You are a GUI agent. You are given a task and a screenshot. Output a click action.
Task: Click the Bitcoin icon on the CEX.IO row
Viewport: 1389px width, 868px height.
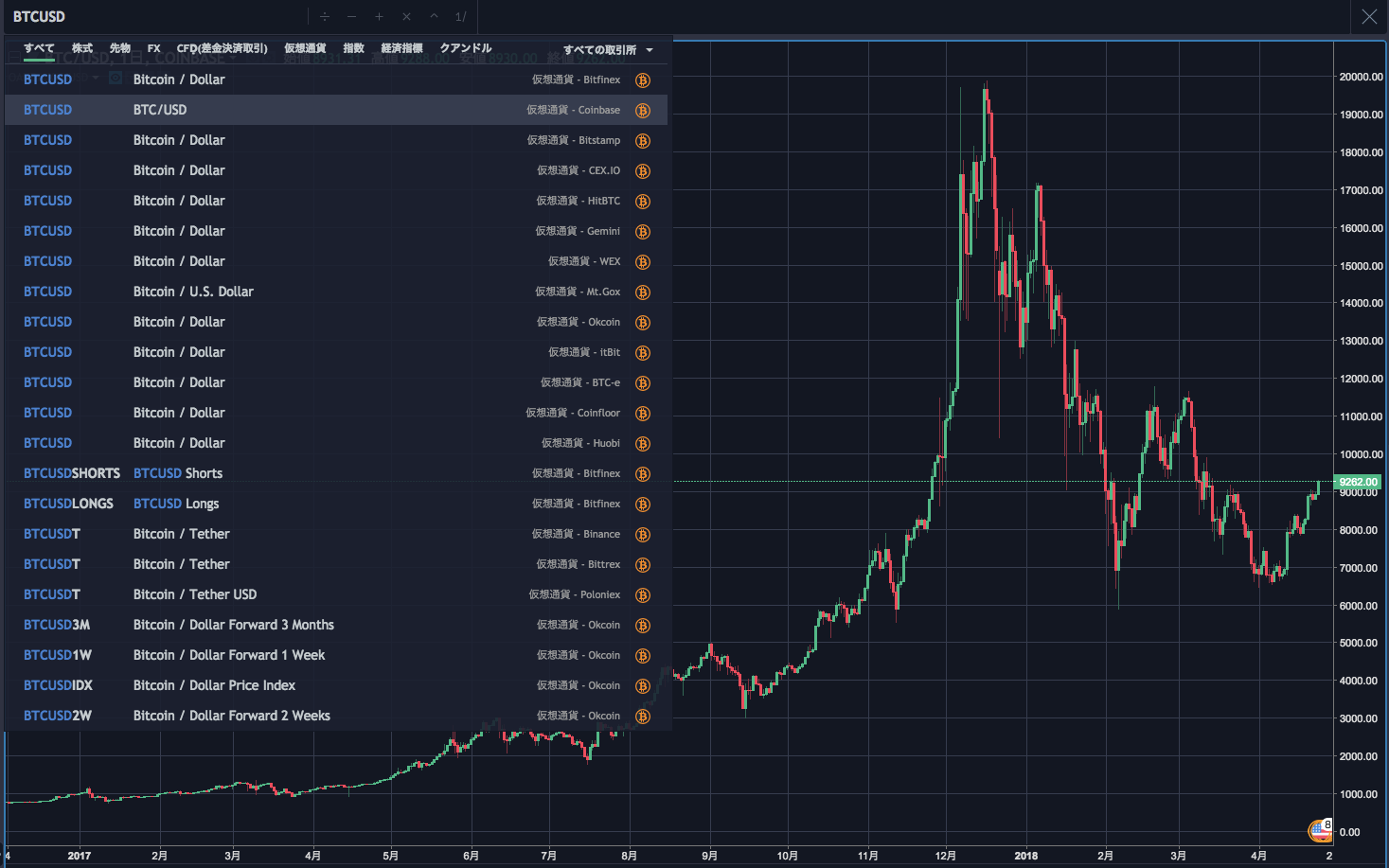[x=643, y=171]
